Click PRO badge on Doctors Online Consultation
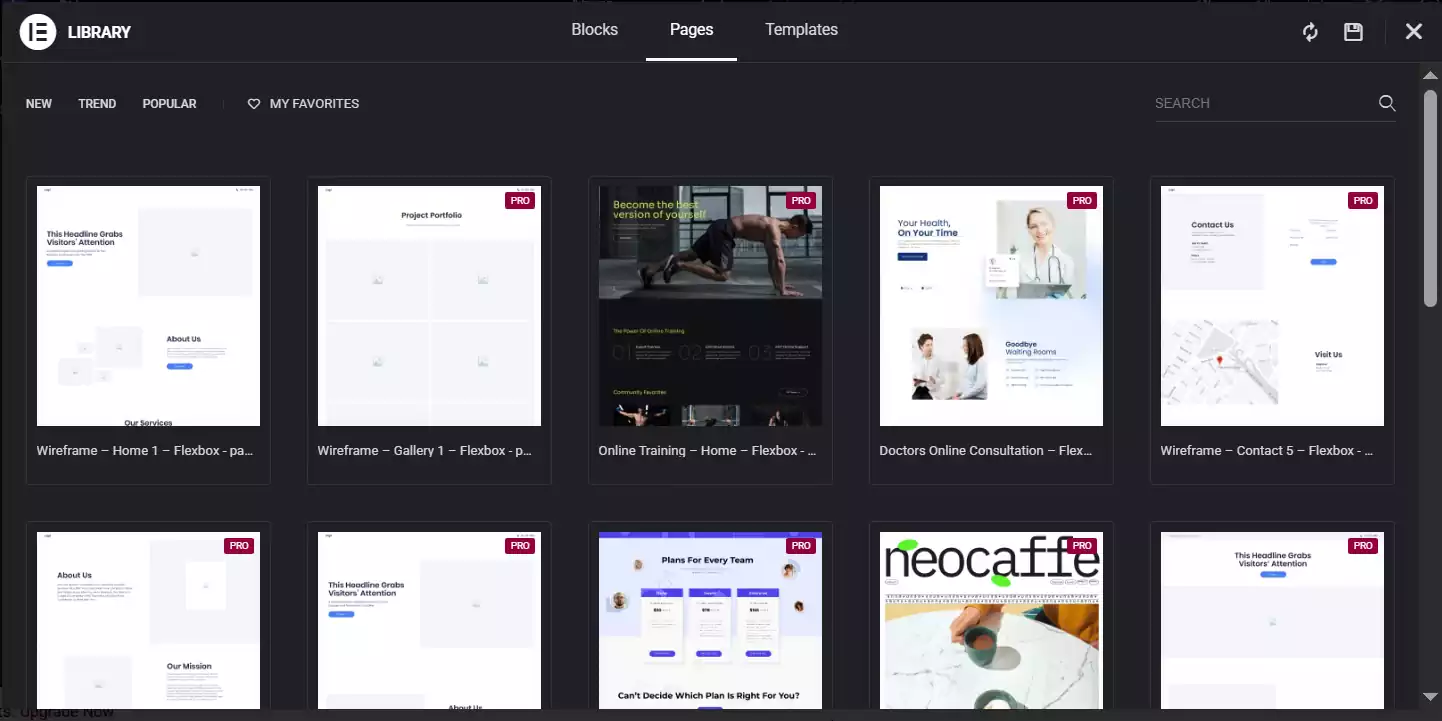The image size is (1442, 721). click(1081, 200)
